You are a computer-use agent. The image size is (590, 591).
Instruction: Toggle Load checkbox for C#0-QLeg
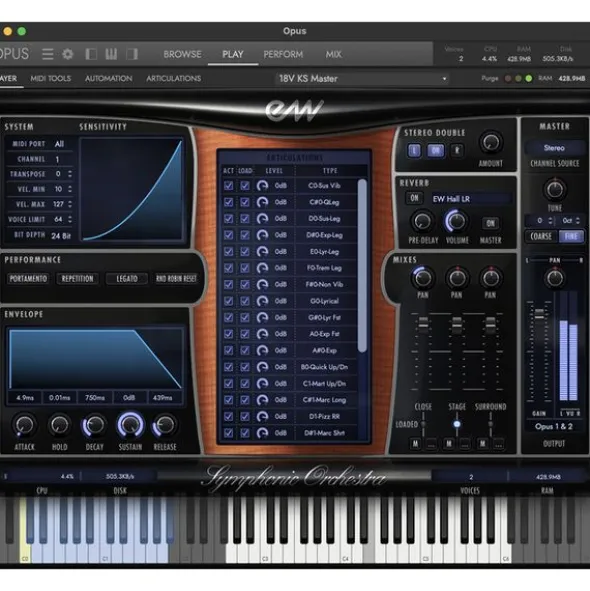coord(245,202)
